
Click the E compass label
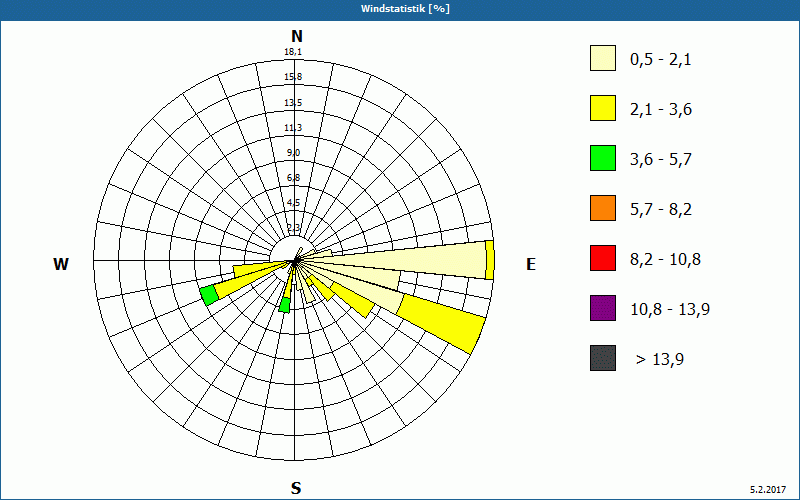point(531,264)
